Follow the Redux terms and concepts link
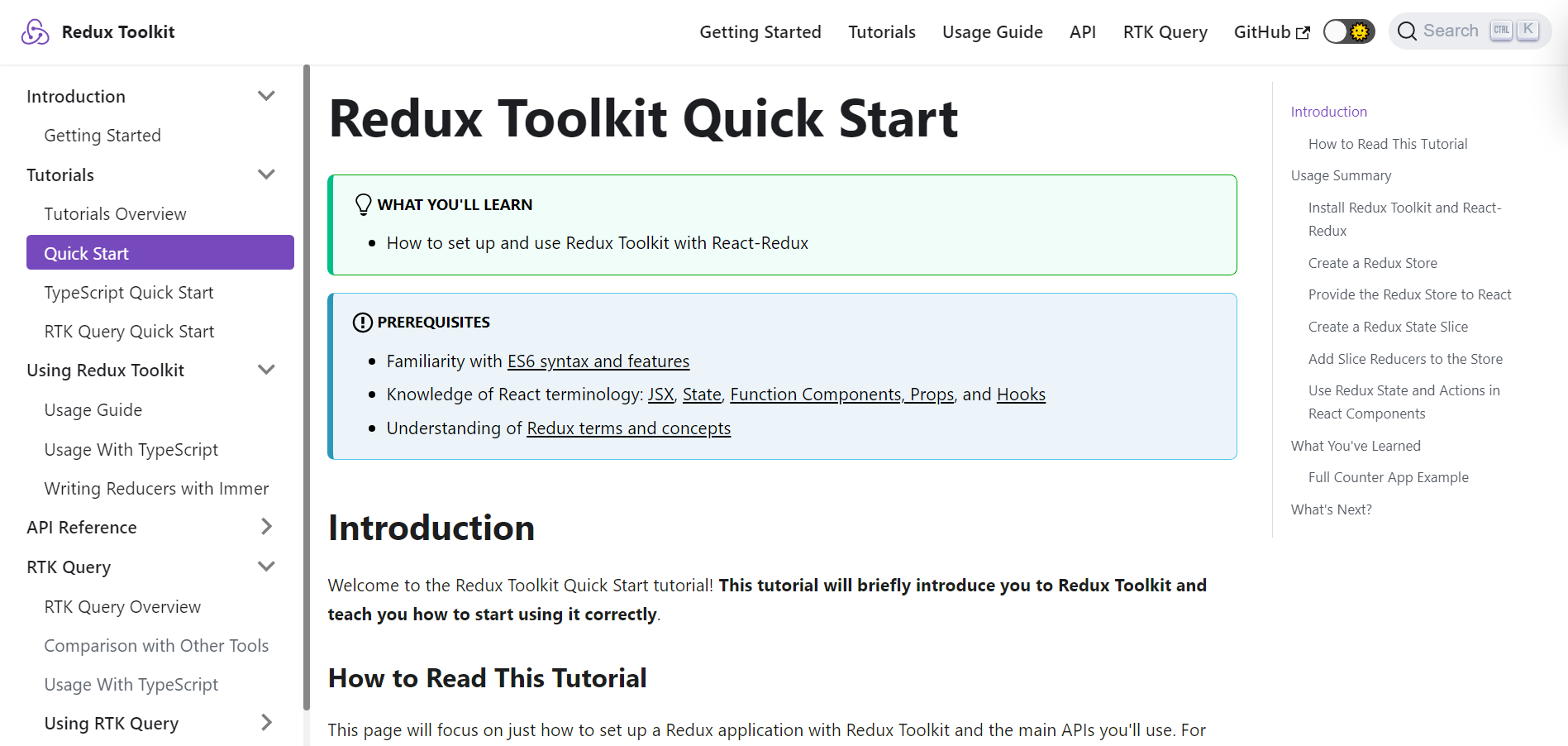The image size is (1568, 746). click(x=628, y=428)
